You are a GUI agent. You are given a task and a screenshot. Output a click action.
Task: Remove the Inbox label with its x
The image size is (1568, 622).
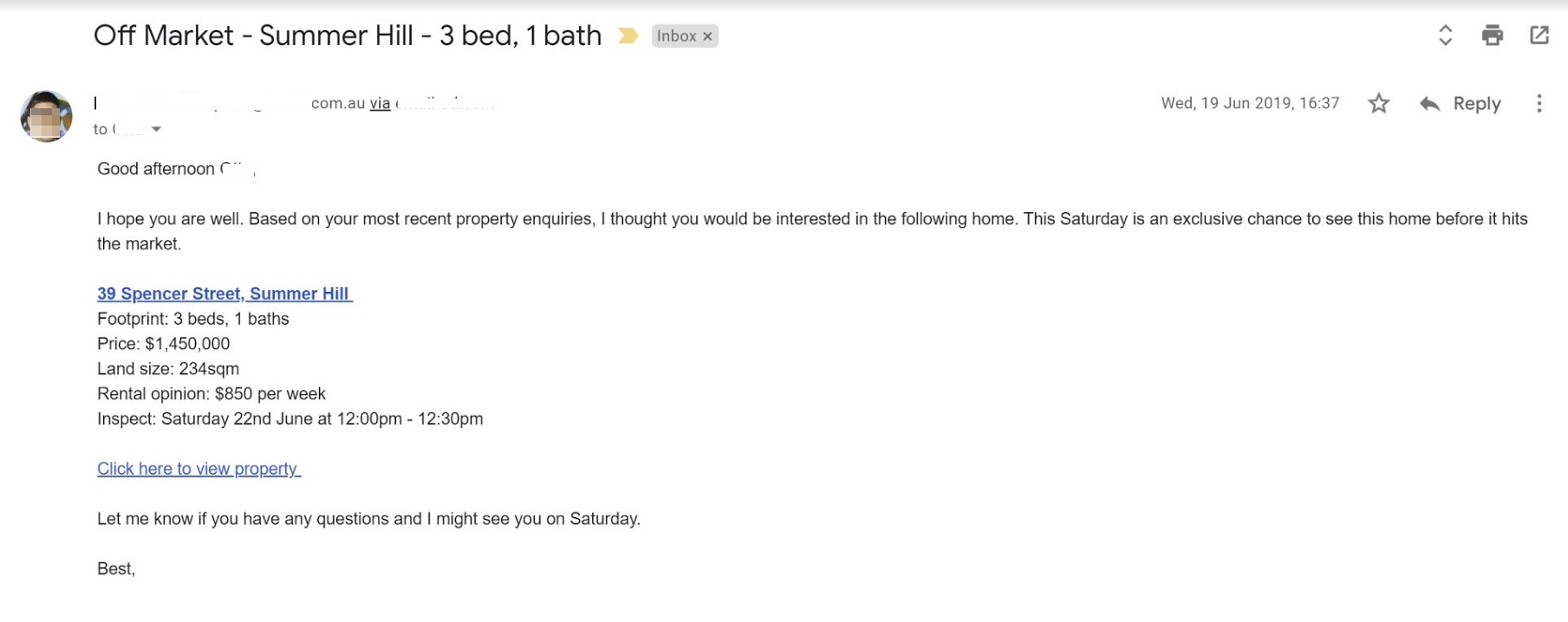[707, 36]
